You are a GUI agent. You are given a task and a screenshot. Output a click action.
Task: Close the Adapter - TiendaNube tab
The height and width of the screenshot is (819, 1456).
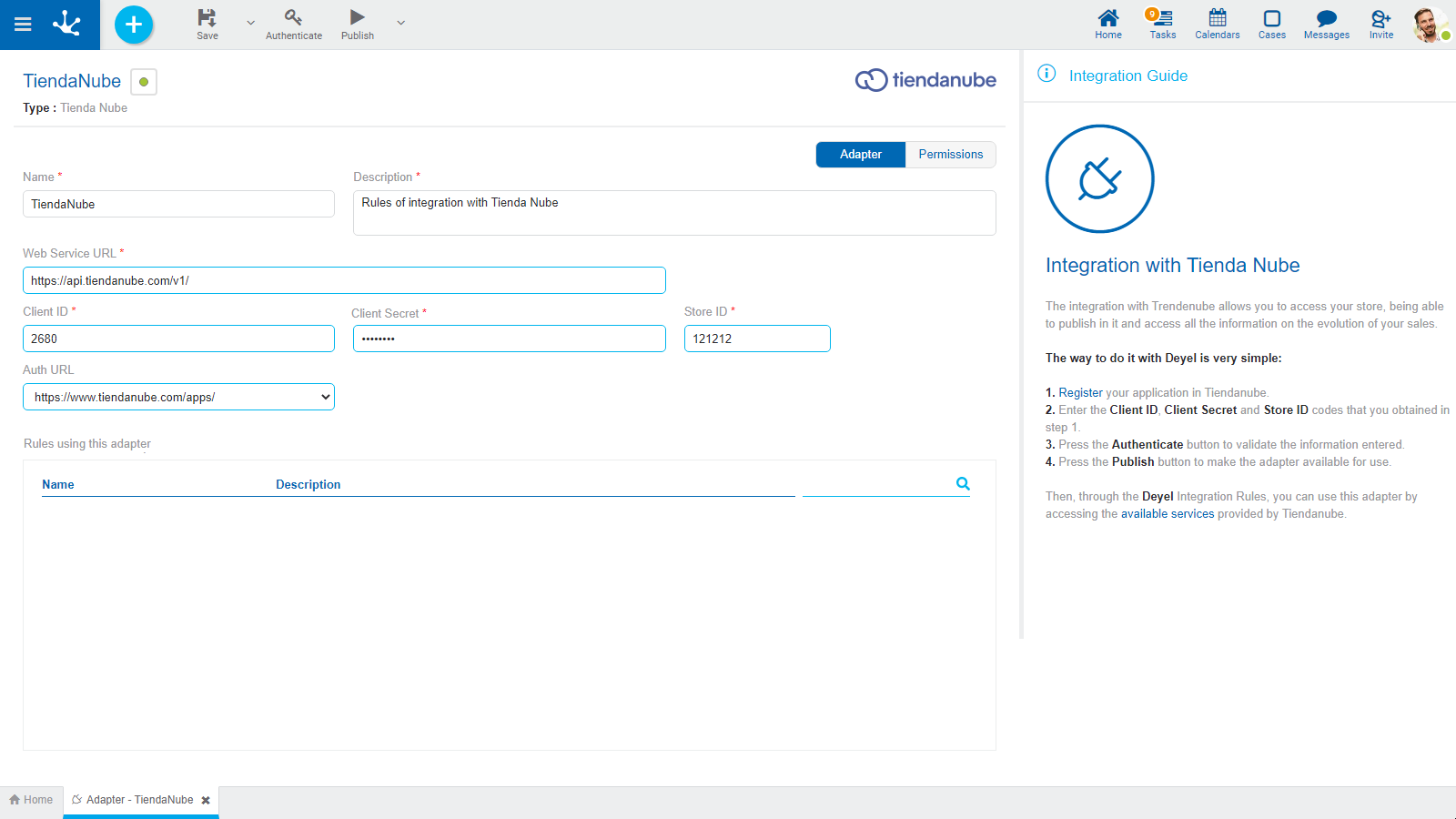(206, 801)
